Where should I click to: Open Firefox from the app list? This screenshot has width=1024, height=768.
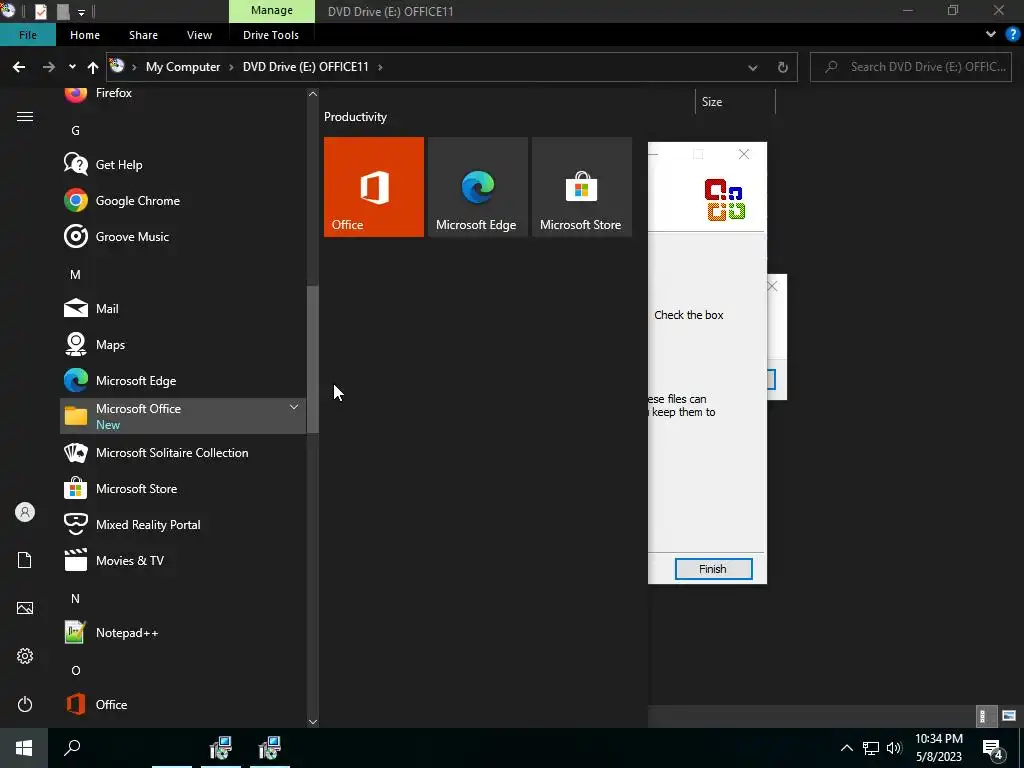click(x=183, y=93)
